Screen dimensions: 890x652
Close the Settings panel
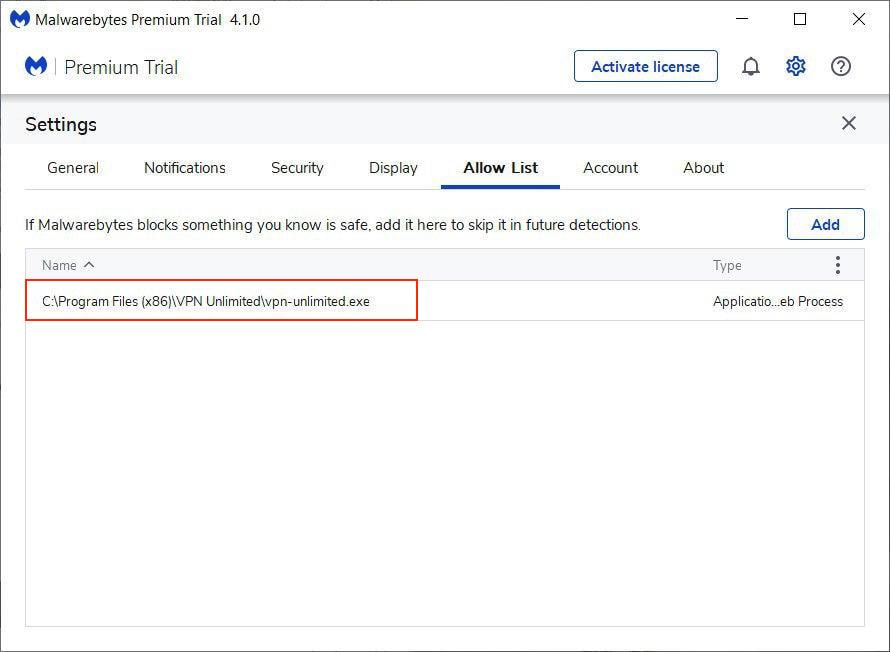(848, 123)
